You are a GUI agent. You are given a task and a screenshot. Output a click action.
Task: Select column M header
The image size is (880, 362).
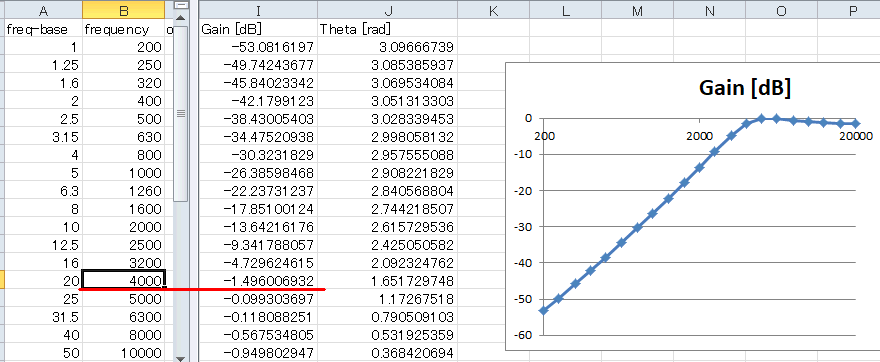point(637,10)
